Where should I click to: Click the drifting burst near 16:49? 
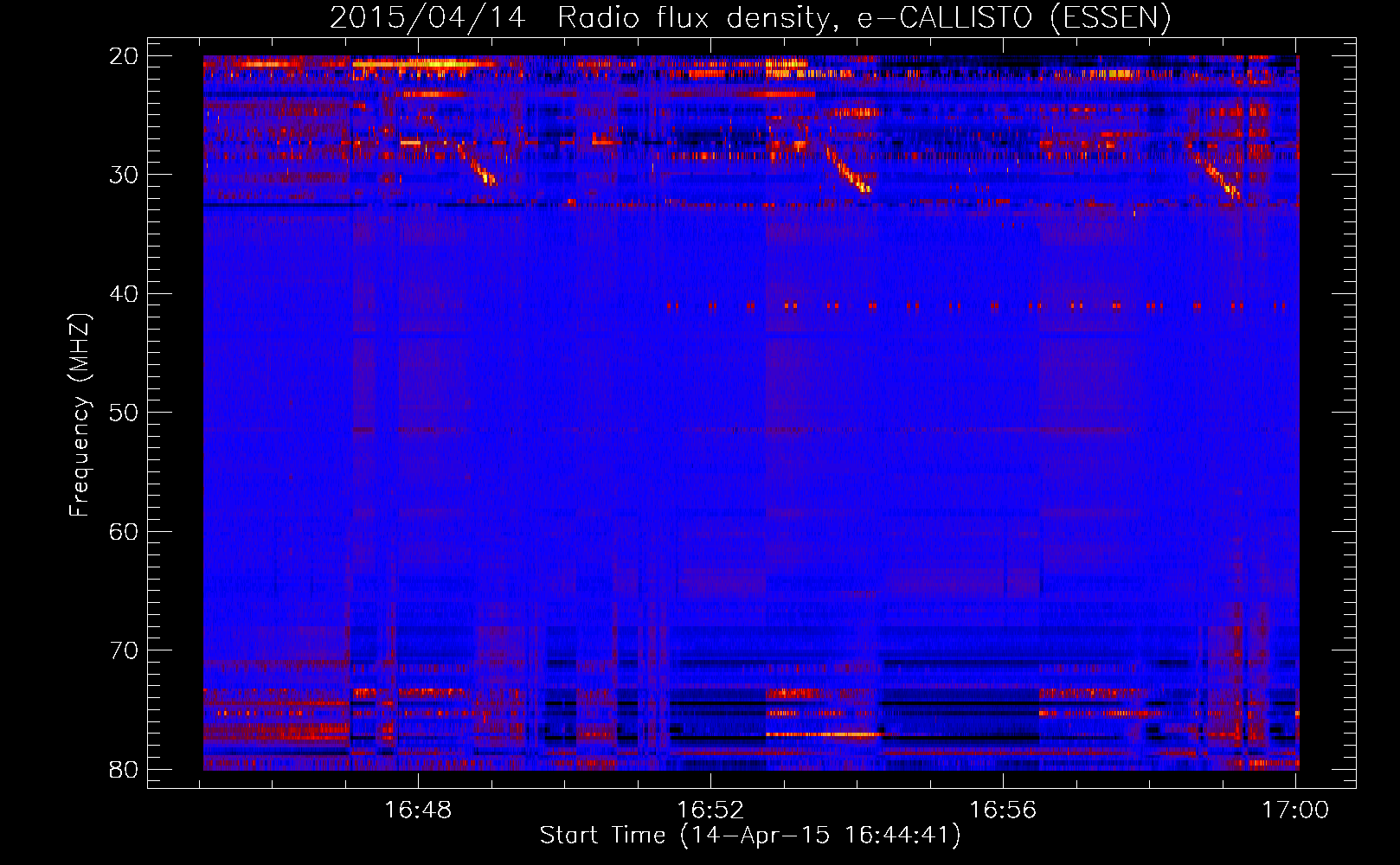477,165
